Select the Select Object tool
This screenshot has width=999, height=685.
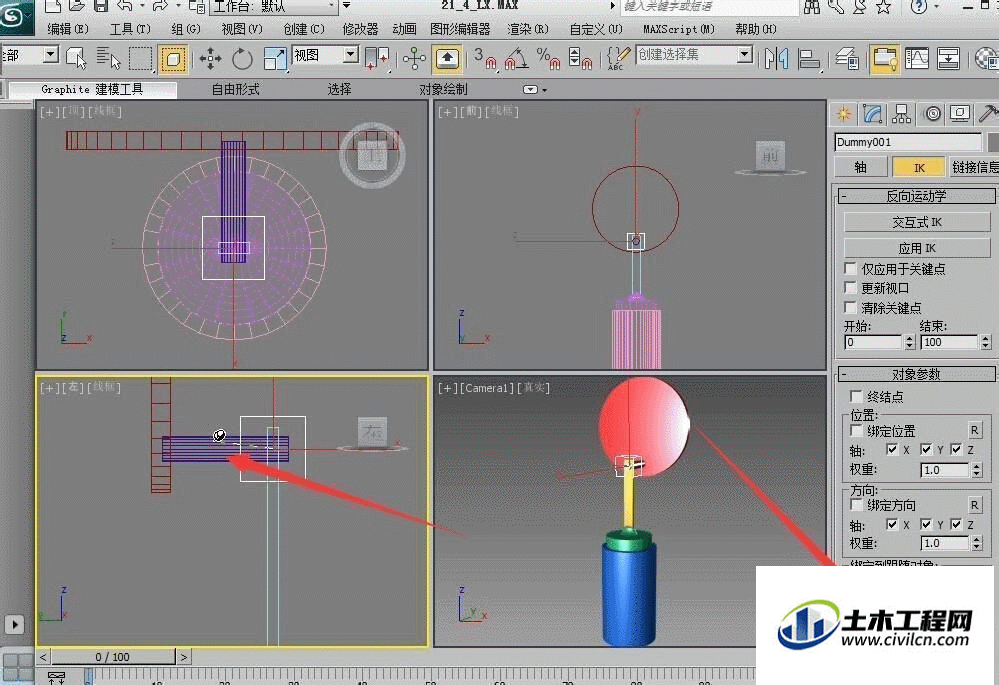(x=76, y=59)
